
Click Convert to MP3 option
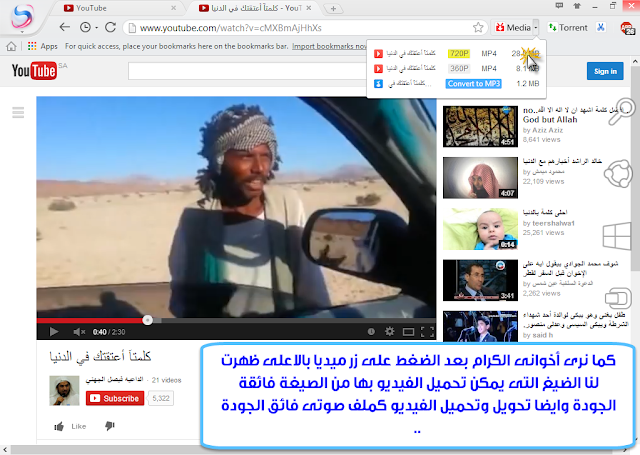[473, 84]
